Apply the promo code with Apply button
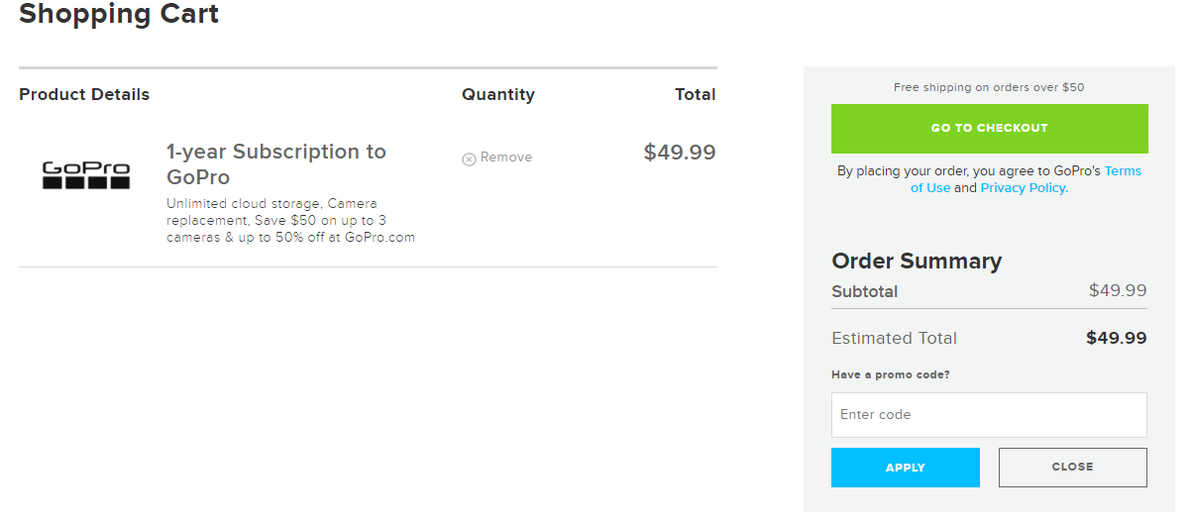This screenshot has height=527, width=1192. tap(905, 467)
